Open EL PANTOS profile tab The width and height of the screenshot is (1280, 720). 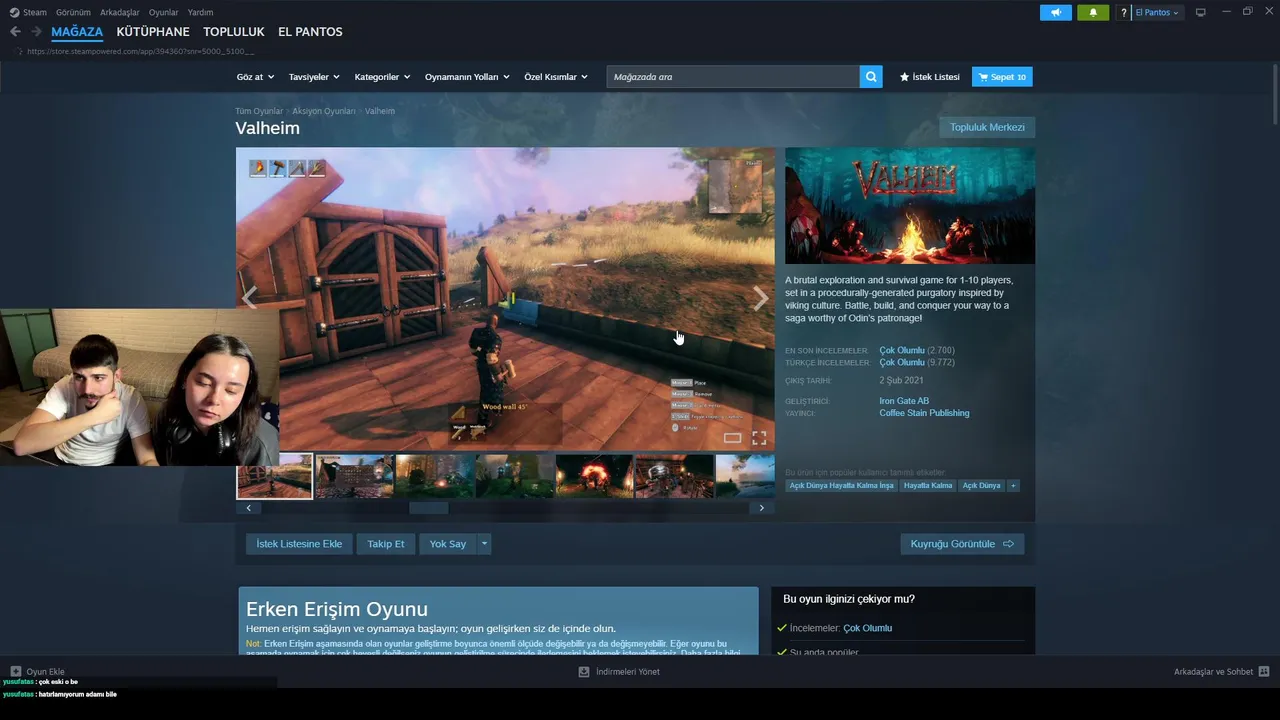310,32
